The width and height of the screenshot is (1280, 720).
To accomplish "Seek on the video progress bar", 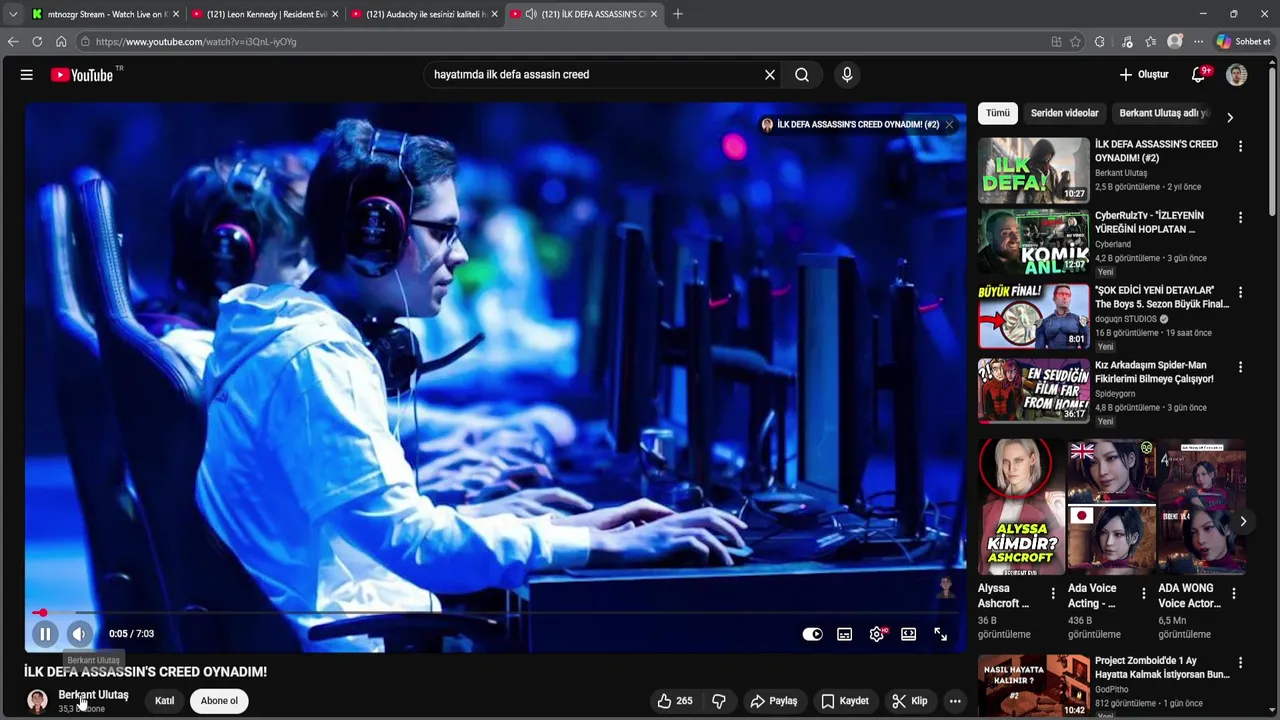I will coord(495,612).
